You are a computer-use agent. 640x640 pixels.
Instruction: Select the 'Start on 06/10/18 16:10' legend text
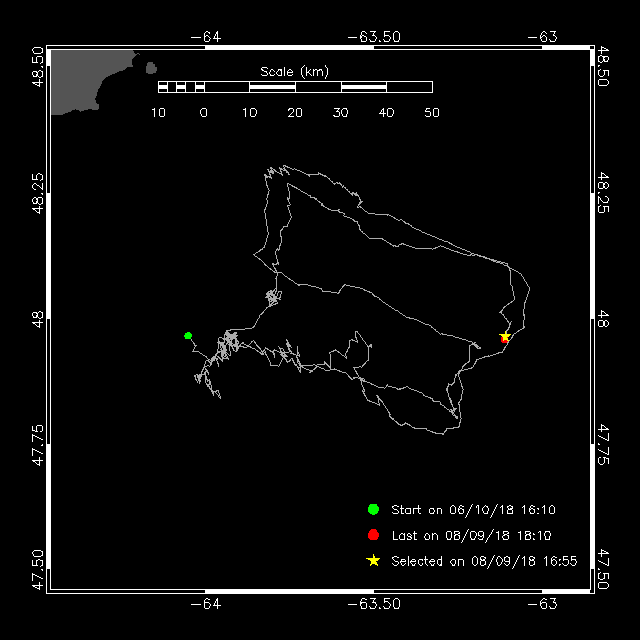(473, 509)
